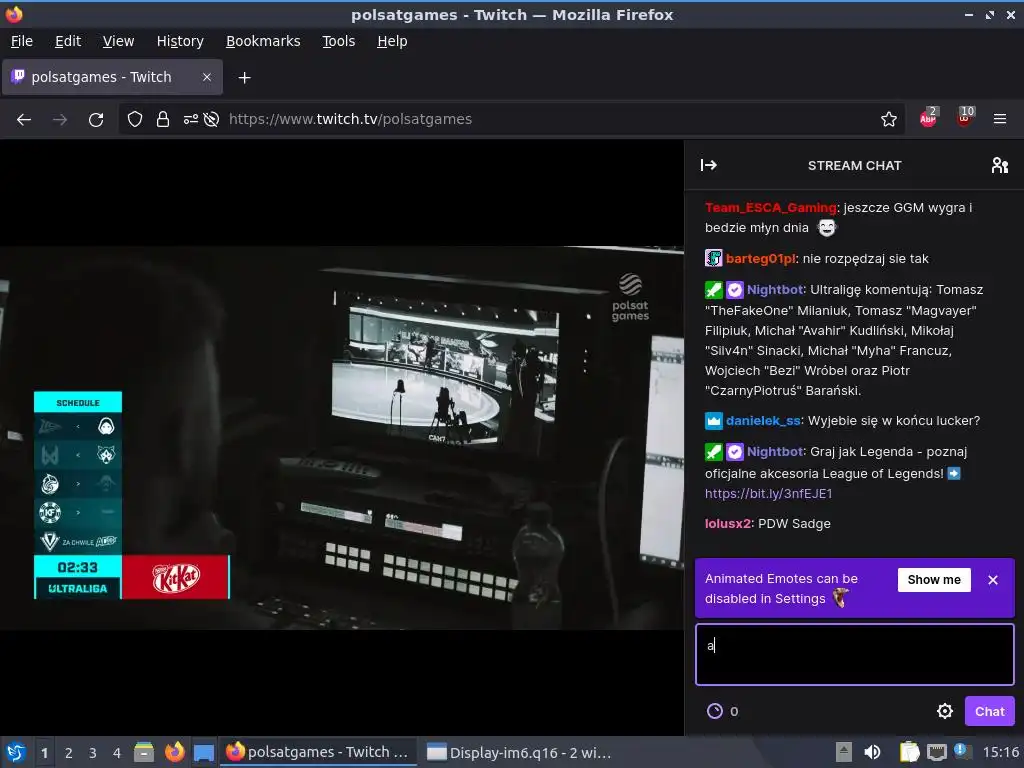Open the Help menu
This screenshot has height=768, width=1024.
point(392,41)
